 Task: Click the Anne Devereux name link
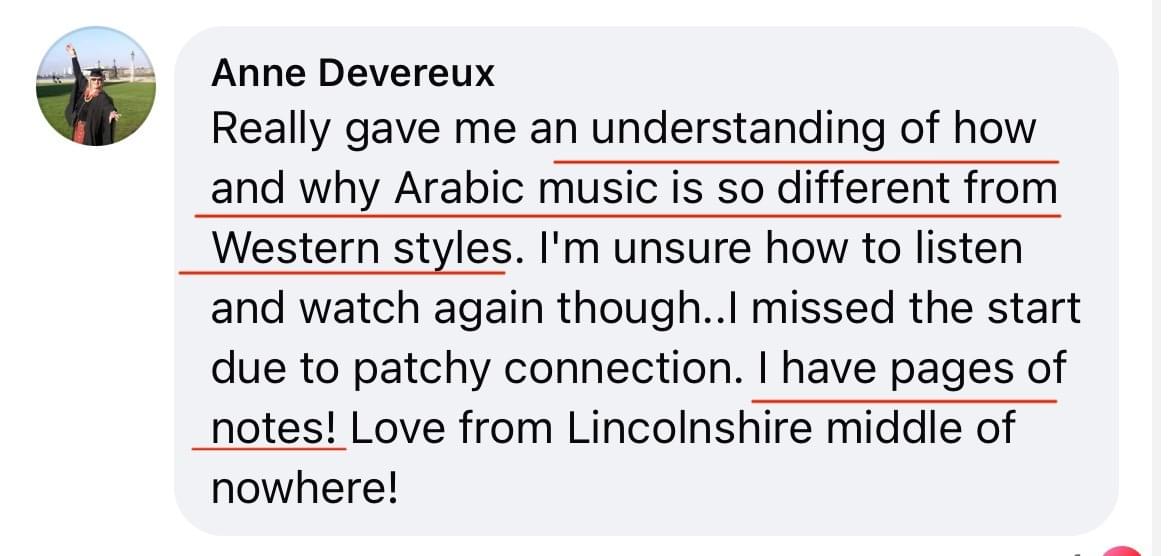click(354, 72)
